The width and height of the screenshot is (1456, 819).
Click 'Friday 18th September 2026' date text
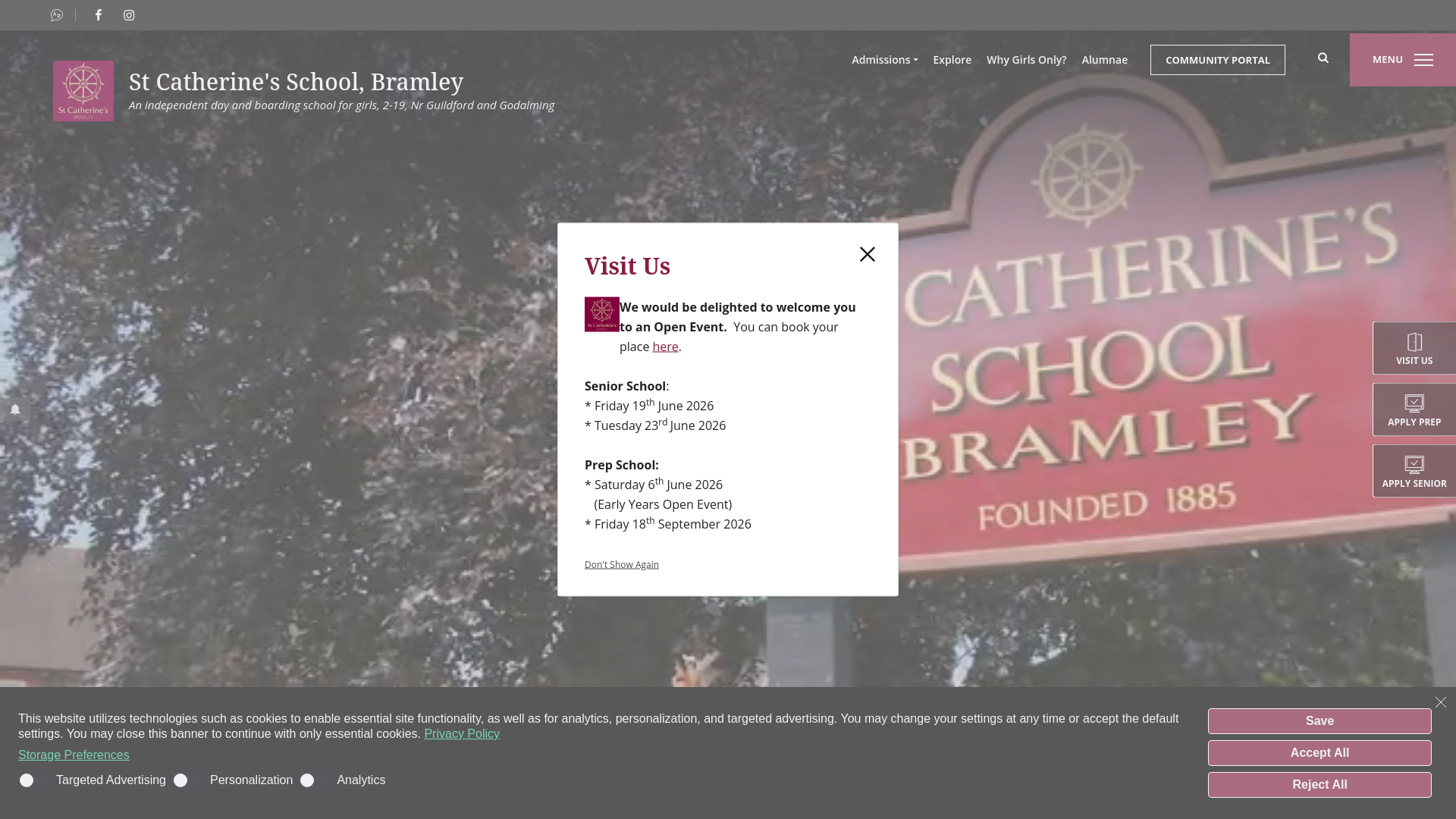(673, 524)
